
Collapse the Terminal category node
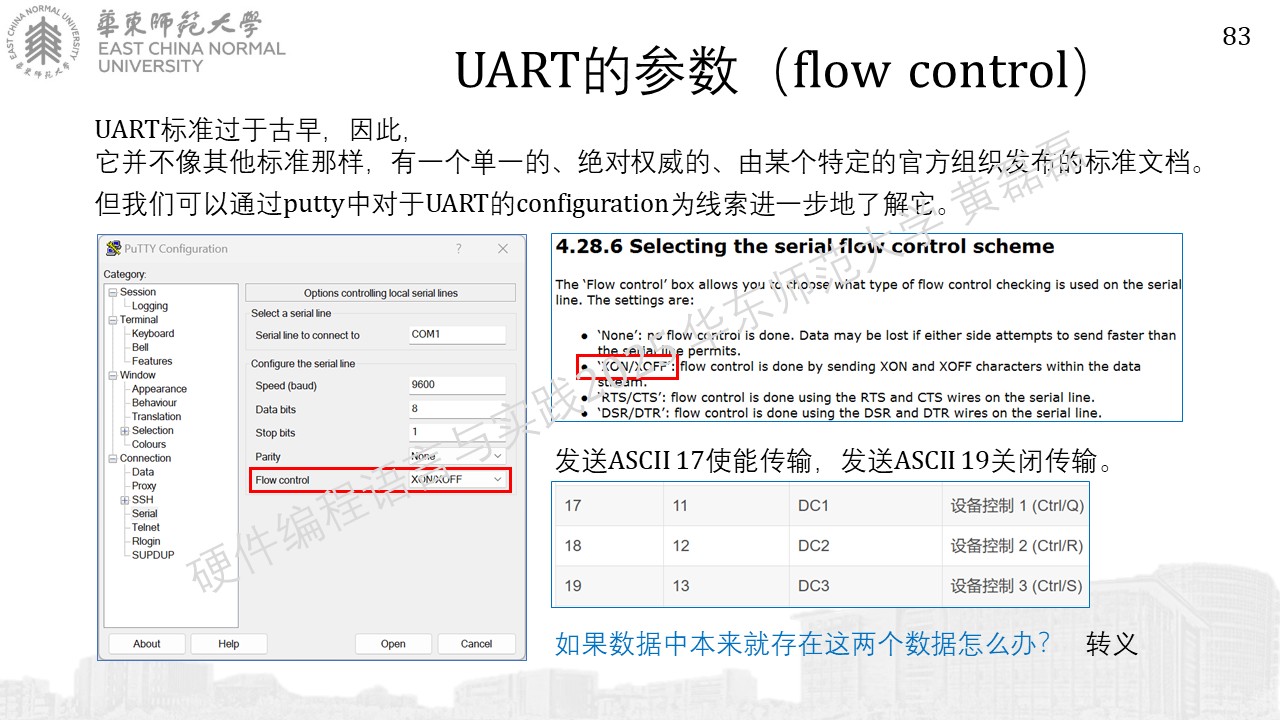point(112,320)
